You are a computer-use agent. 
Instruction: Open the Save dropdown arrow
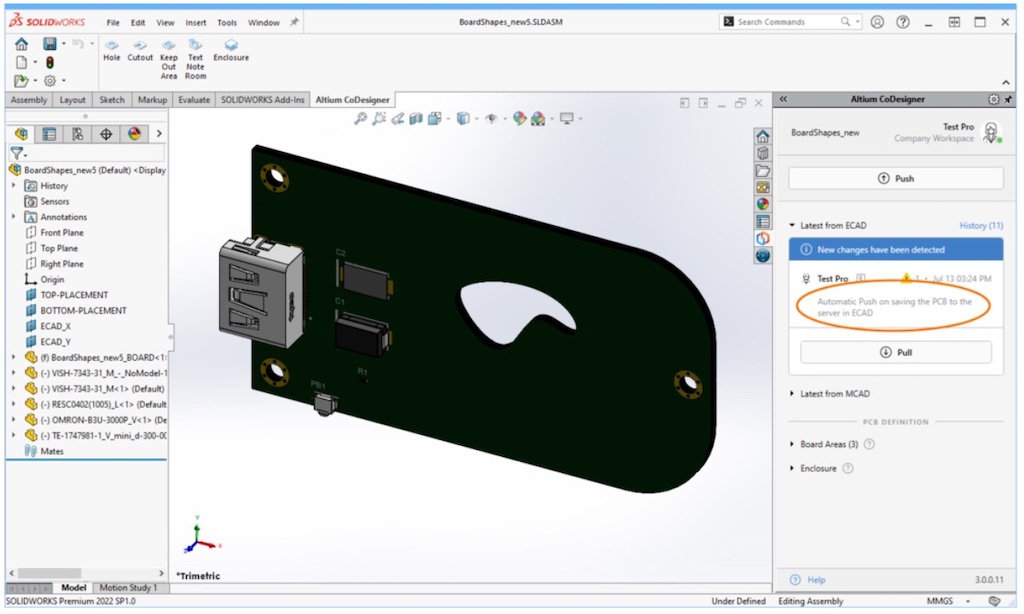pyautogui.click(x=63, y=44)
